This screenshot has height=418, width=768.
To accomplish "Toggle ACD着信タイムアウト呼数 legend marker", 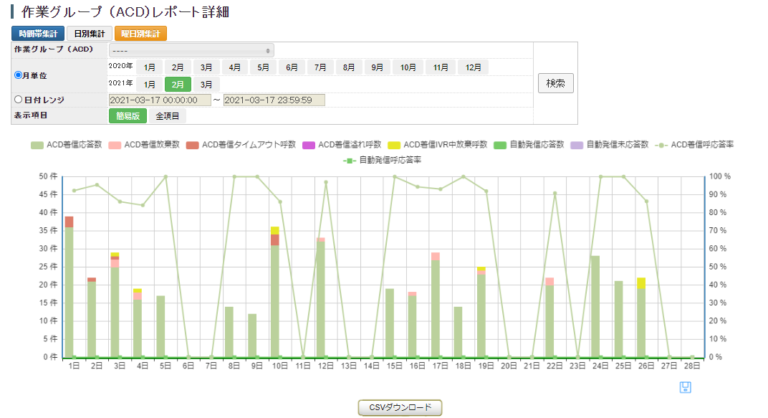I will (x=193, y=145).
